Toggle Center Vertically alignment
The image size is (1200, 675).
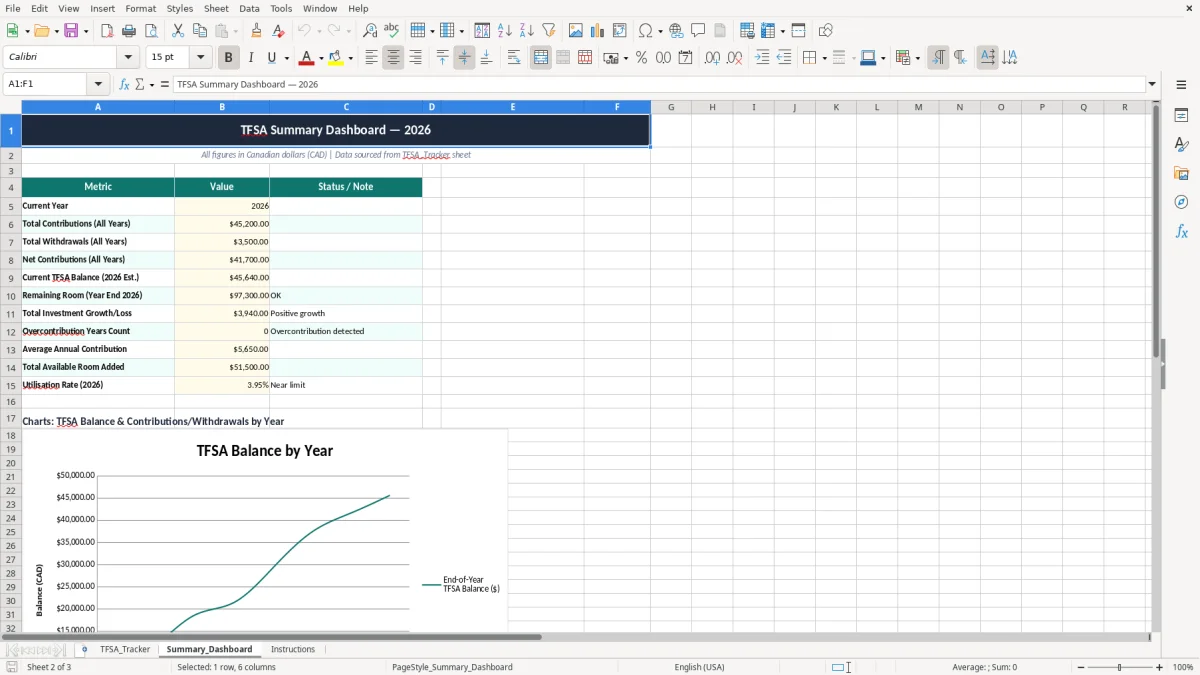point(464,58)
